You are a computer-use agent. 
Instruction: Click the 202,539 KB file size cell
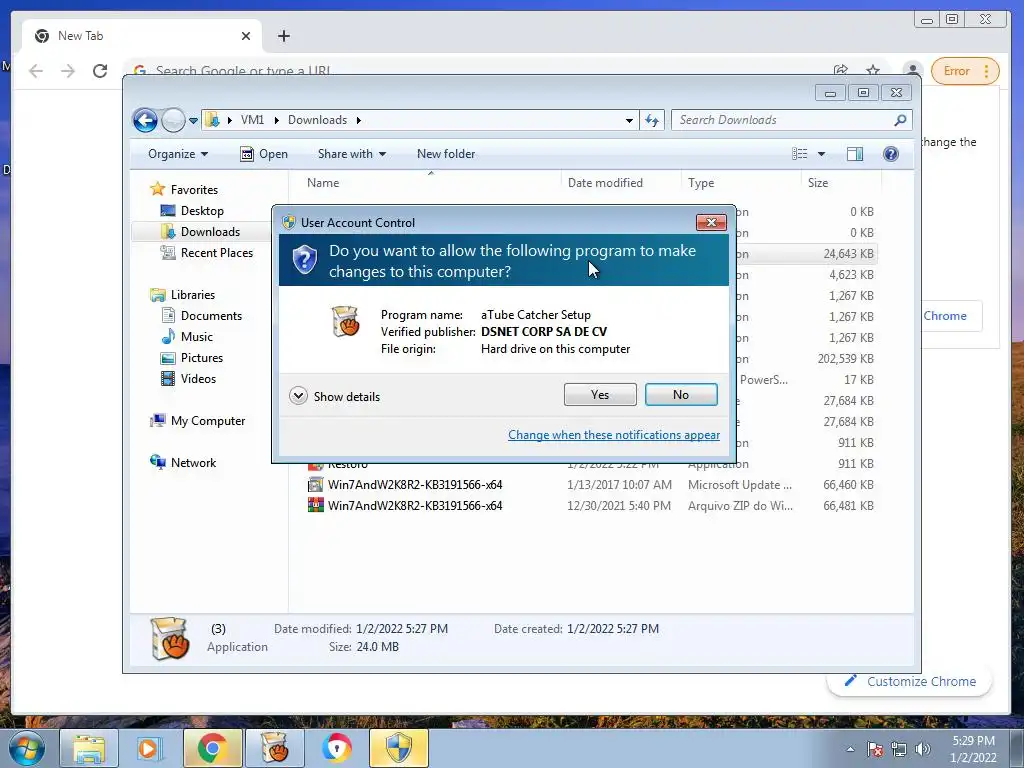click(845, 359)
